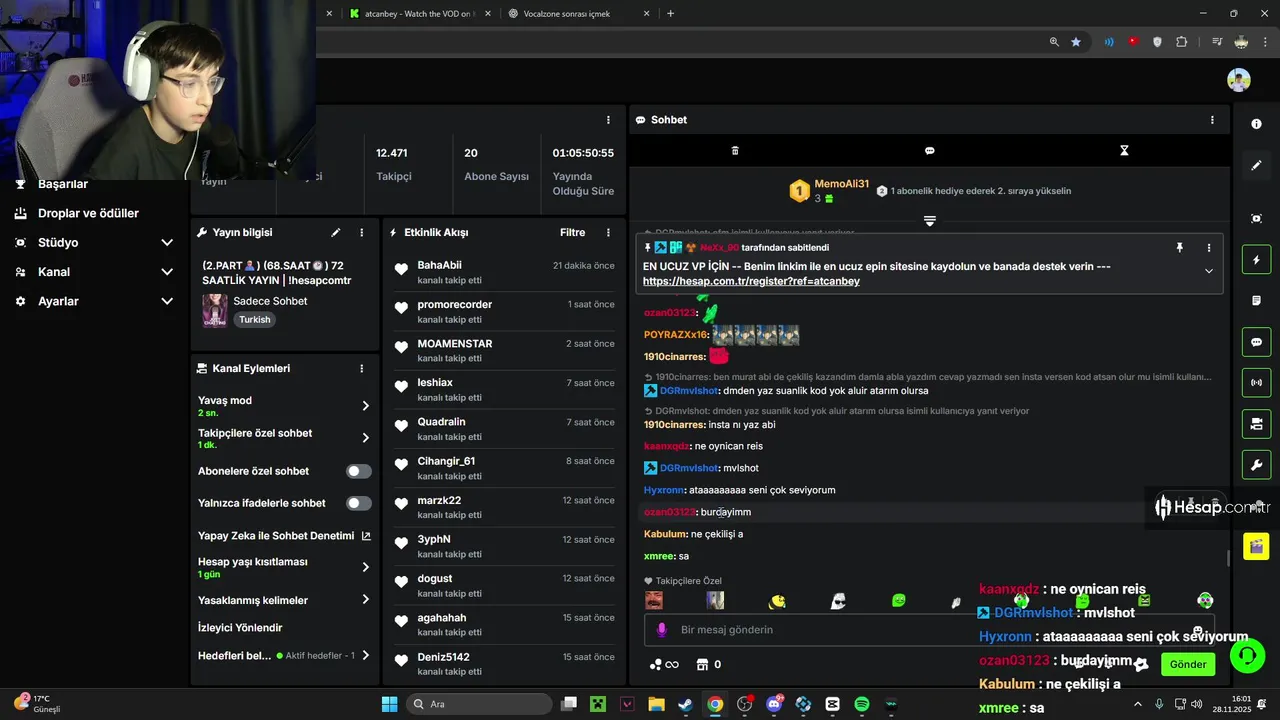Click the yellow clapperboard icon
Screen dimensions: 1280x720
pos(1256,546)
